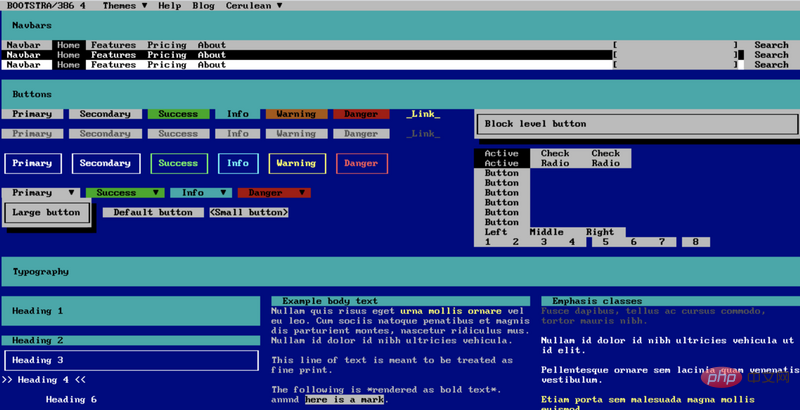This screenshot has width=800, height=410.
Task: Click the Search button in top navbar
Action: (x=771, y=45)
